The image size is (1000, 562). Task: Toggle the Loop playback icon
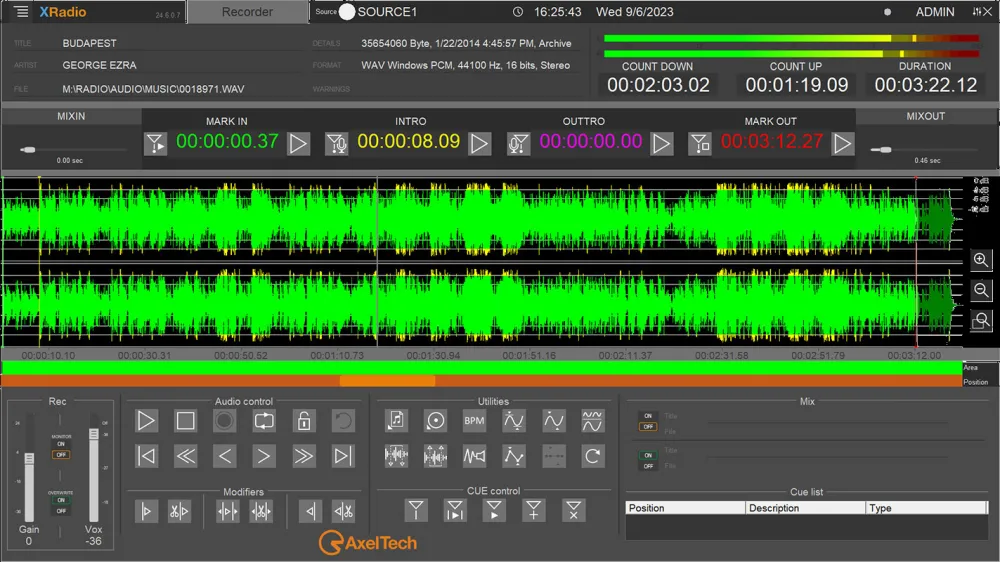pyautogui.click(x=264, y=421)
